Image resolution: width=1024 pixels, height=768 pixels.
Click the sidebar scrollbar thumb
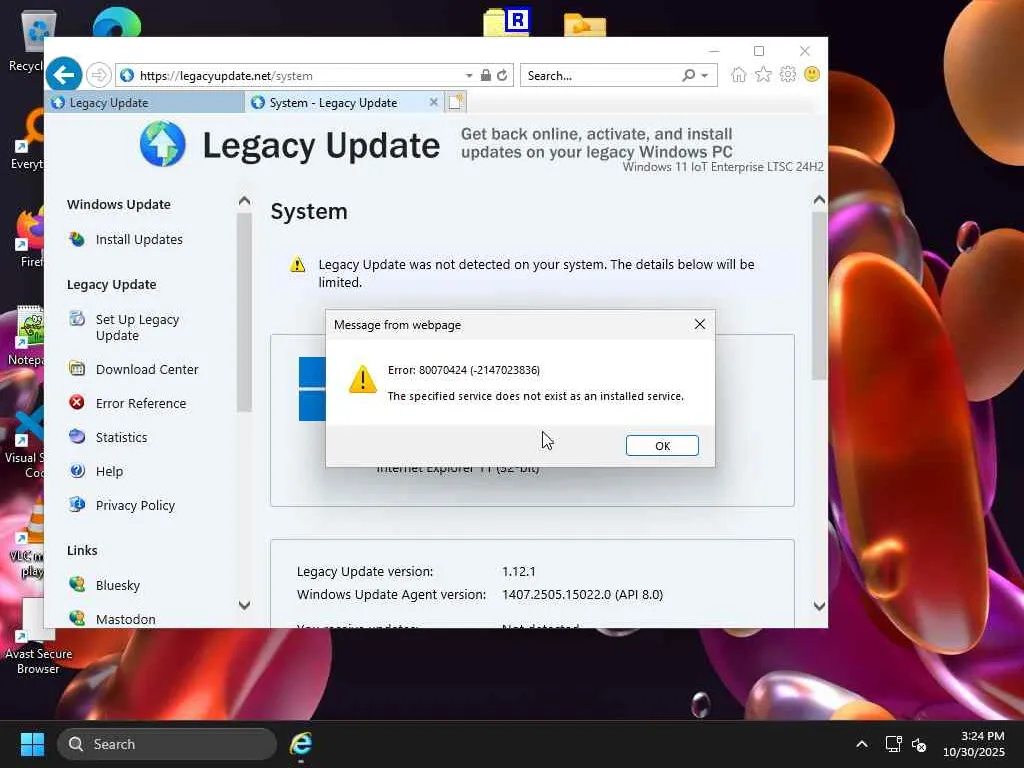(244, 312)
